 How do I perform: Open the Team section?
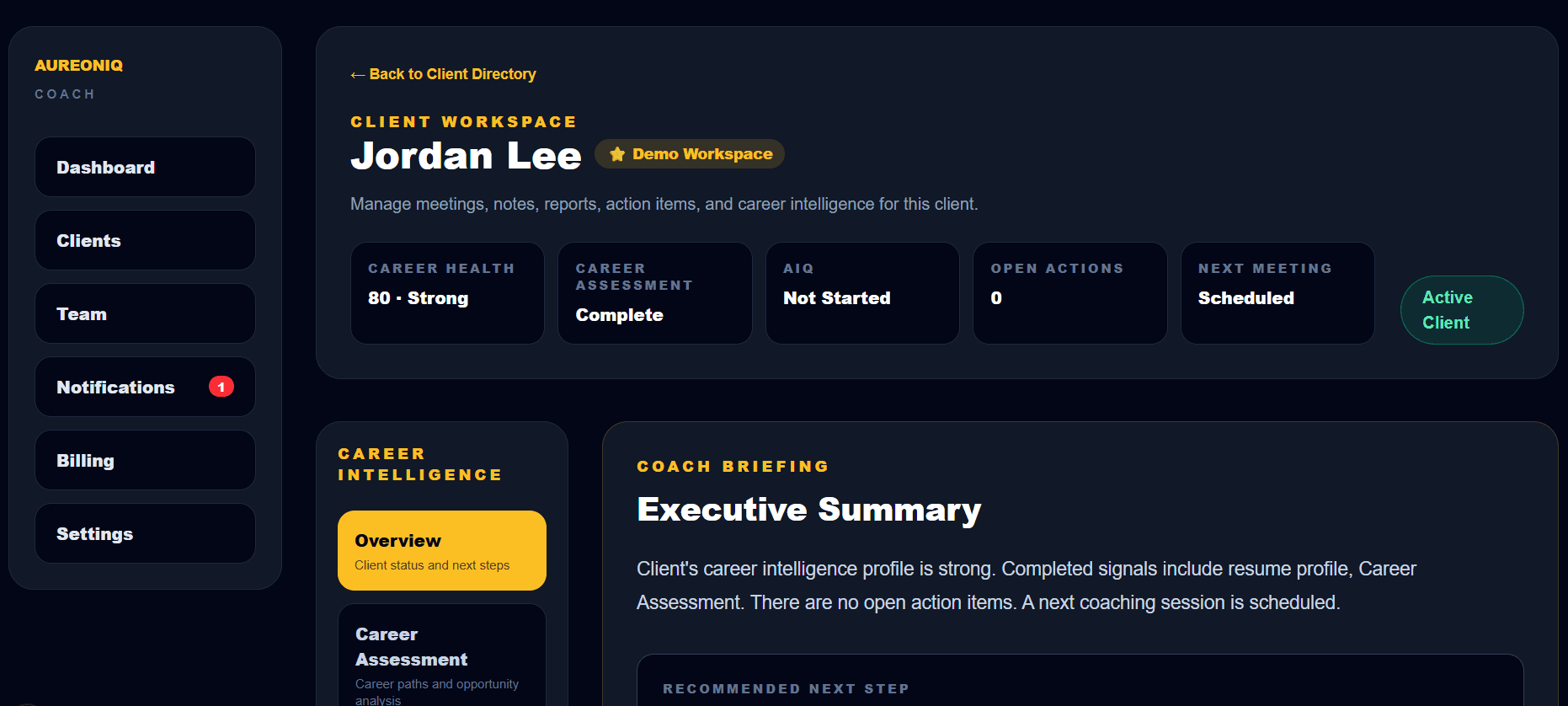click(145, 313)
